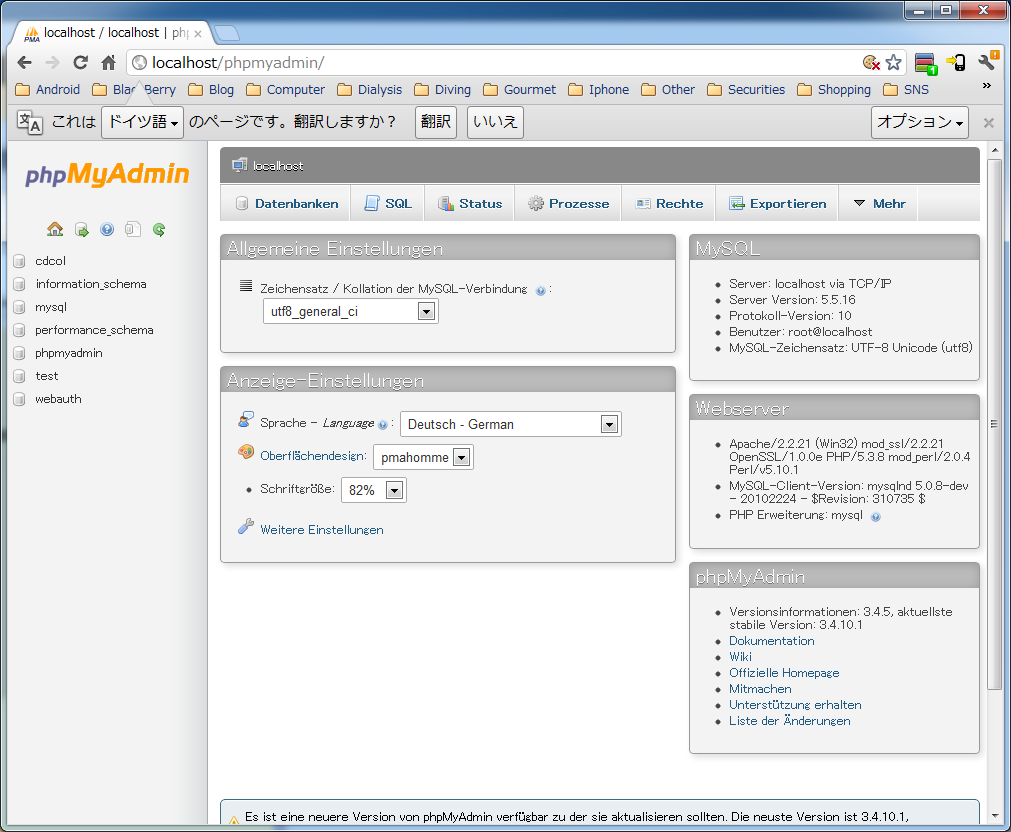Open the phpmyadmin database in the sidebar
Screen dimensions: 1011x832
69,353
